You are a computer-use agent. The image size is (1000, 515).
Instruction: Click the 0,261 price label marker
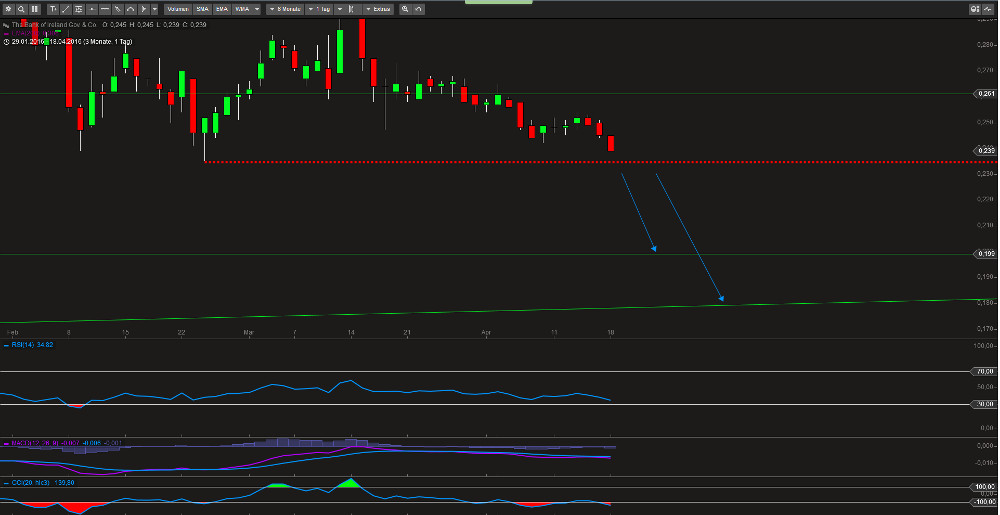point(984,93)
